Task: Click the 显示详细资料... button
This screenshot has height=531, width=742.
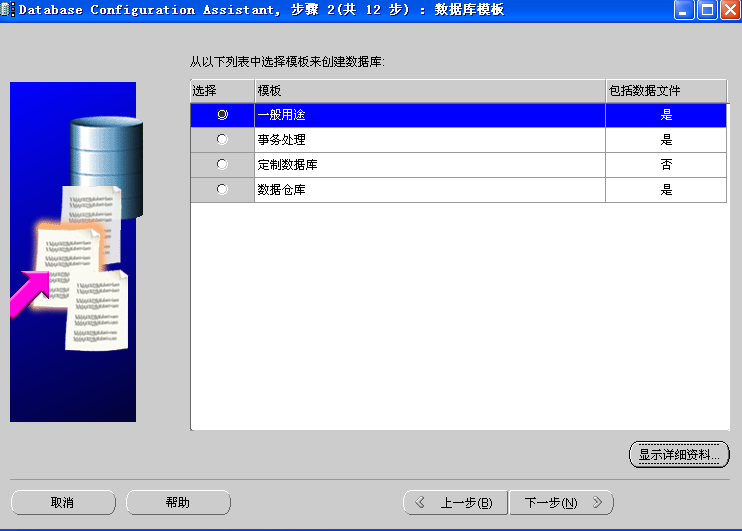Action: click(679, 455)
